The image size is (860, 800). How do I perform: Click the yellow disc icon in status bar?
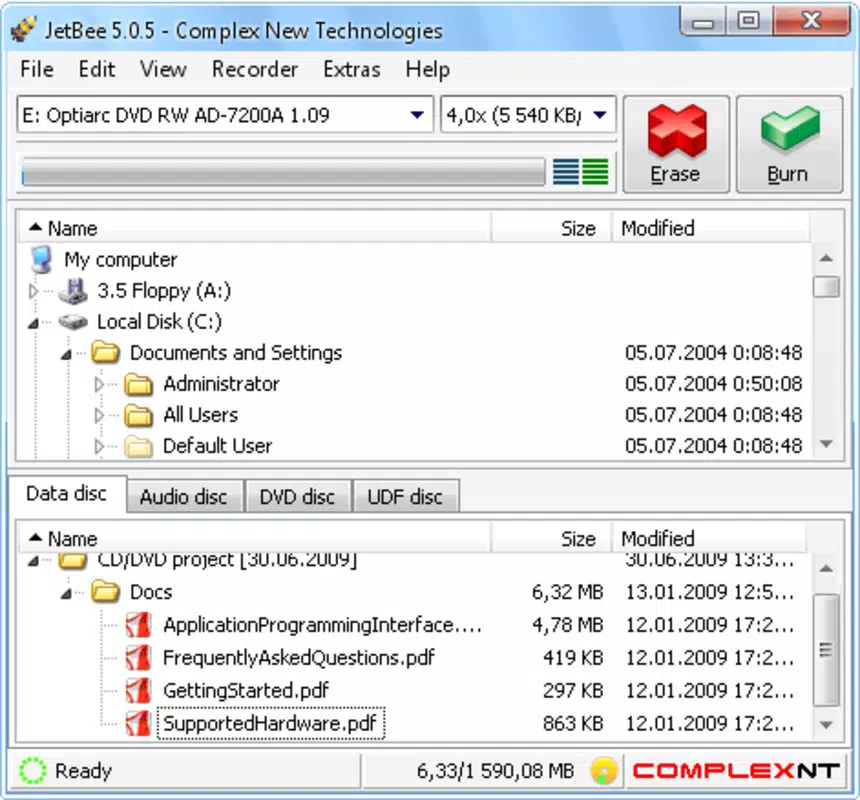coord(604,770)
